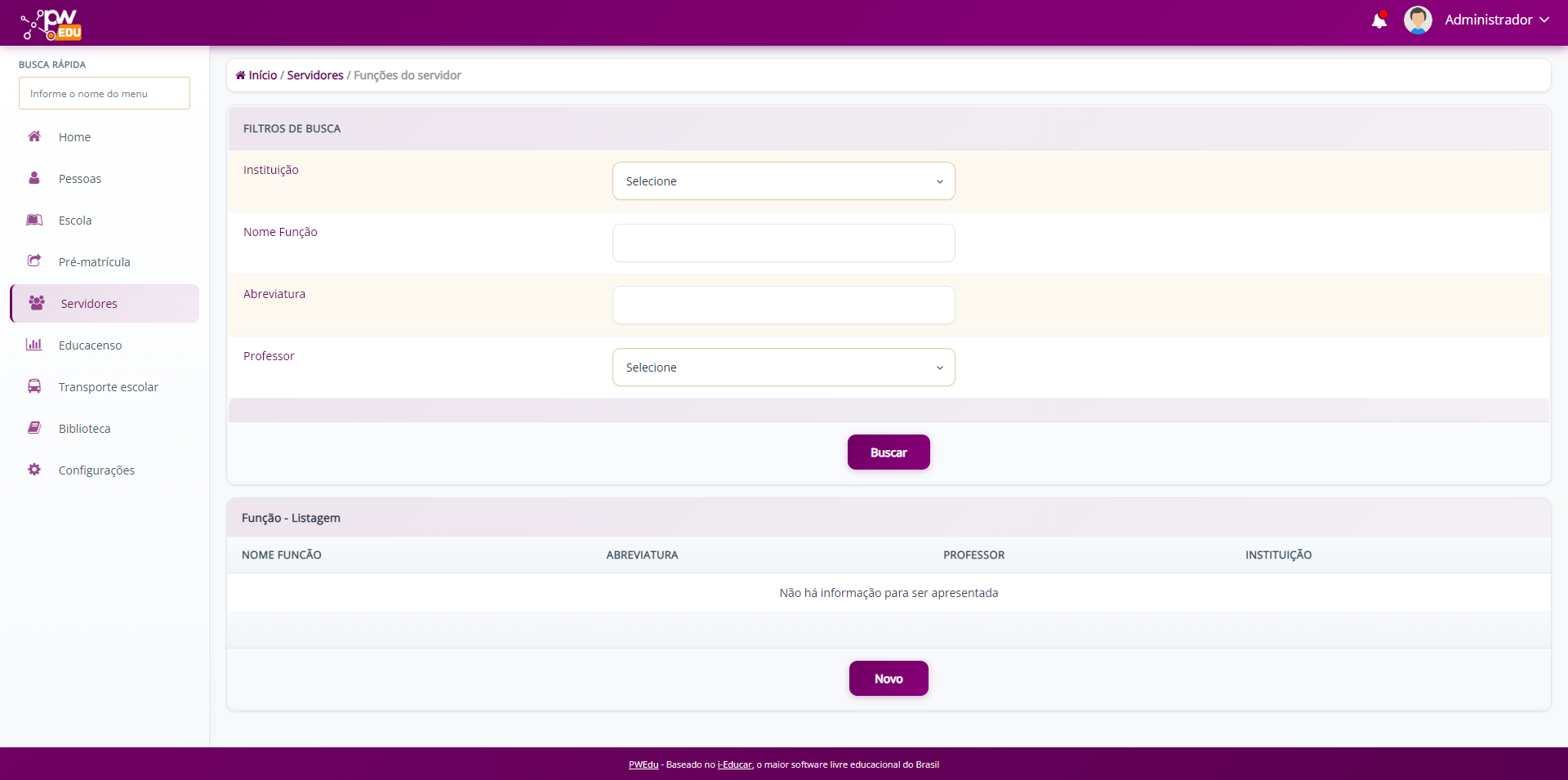Click the PW EDU logo
The image size is (1568, 780).
(51, 24)
